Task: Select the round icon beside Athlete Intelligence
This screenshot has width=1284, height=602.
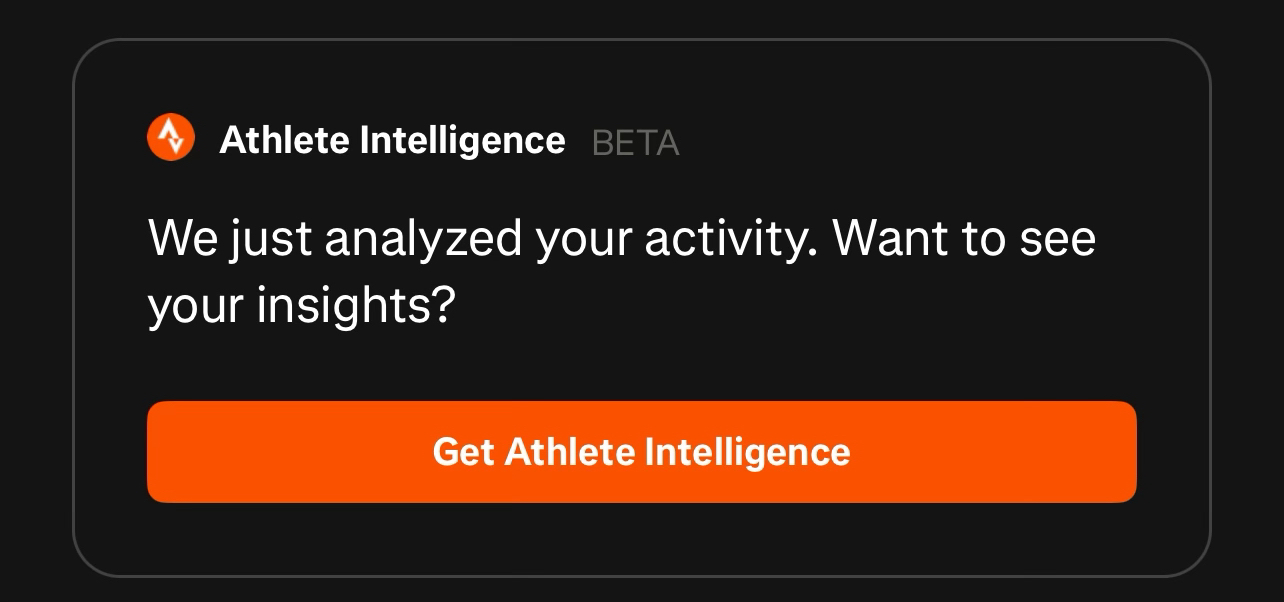Action: click(171, 137)
